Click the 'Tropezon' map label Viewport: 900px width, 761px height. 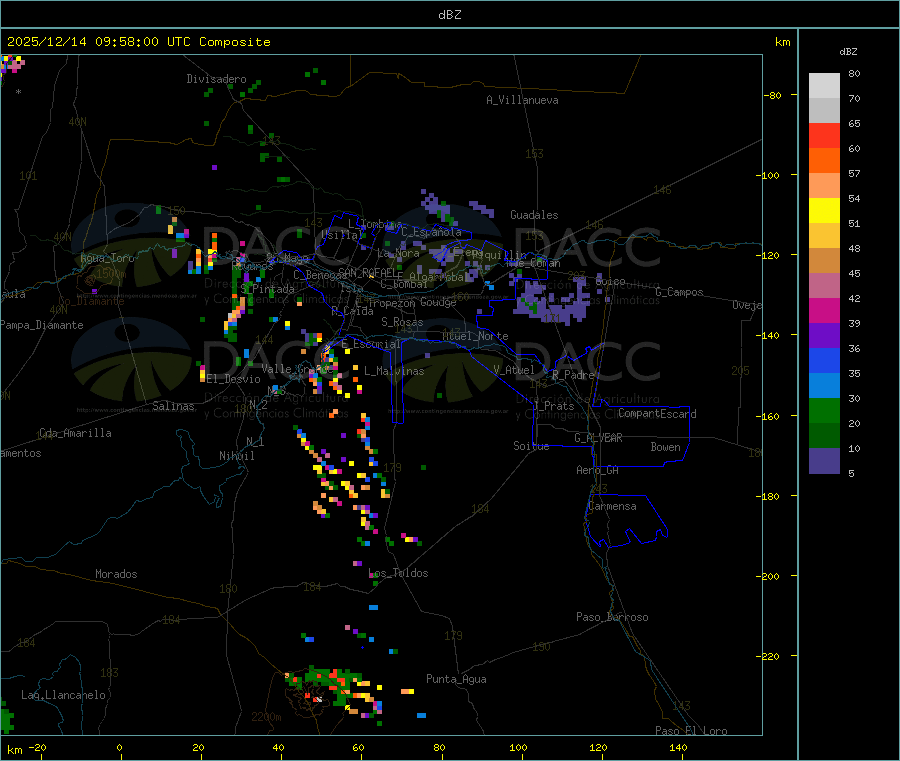click(391, 303)
